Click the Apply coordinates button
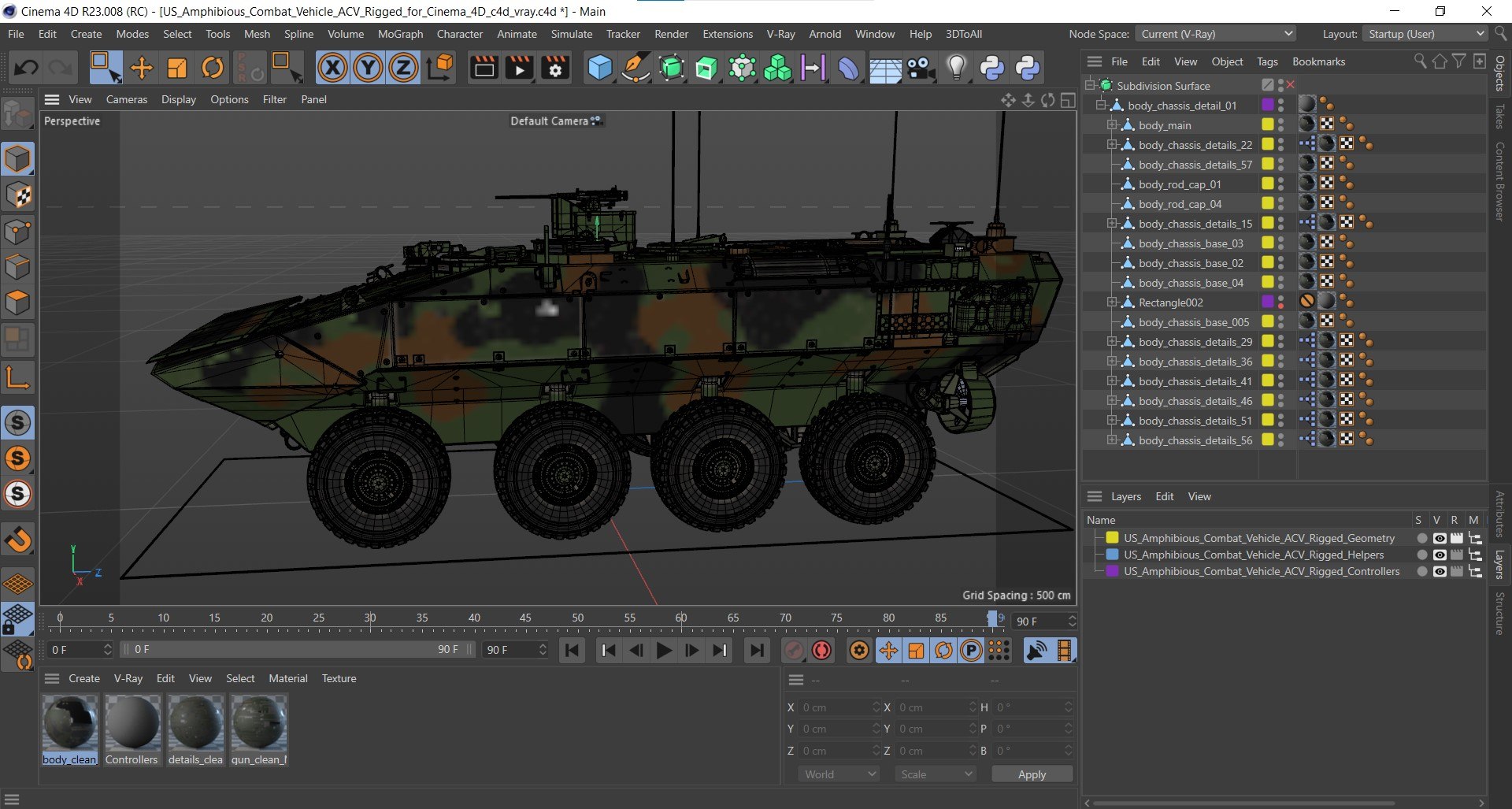Viewport: 1512px width, 809px height. pyautogui.click(x=1032, y=774)
